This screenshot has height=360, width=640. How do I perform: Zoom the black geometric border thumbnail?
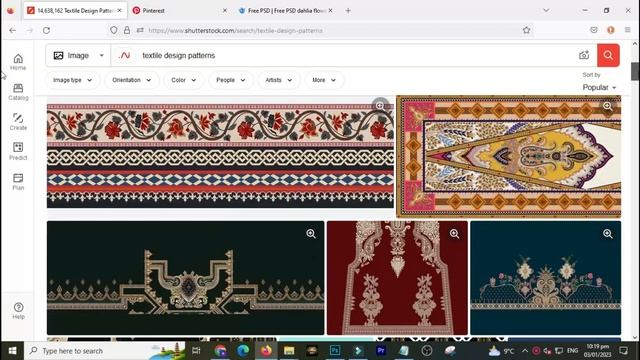point(311,233)
